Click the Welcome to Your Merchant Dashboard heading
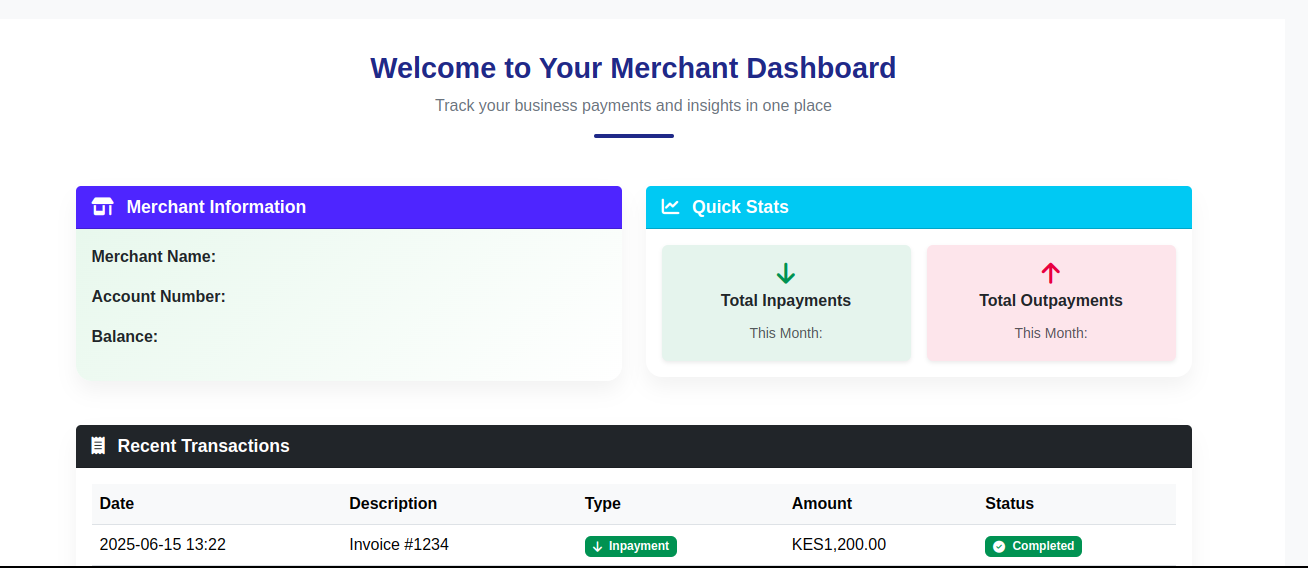The height and width of the screenshot is (568, 1308). tap(633, 68)
